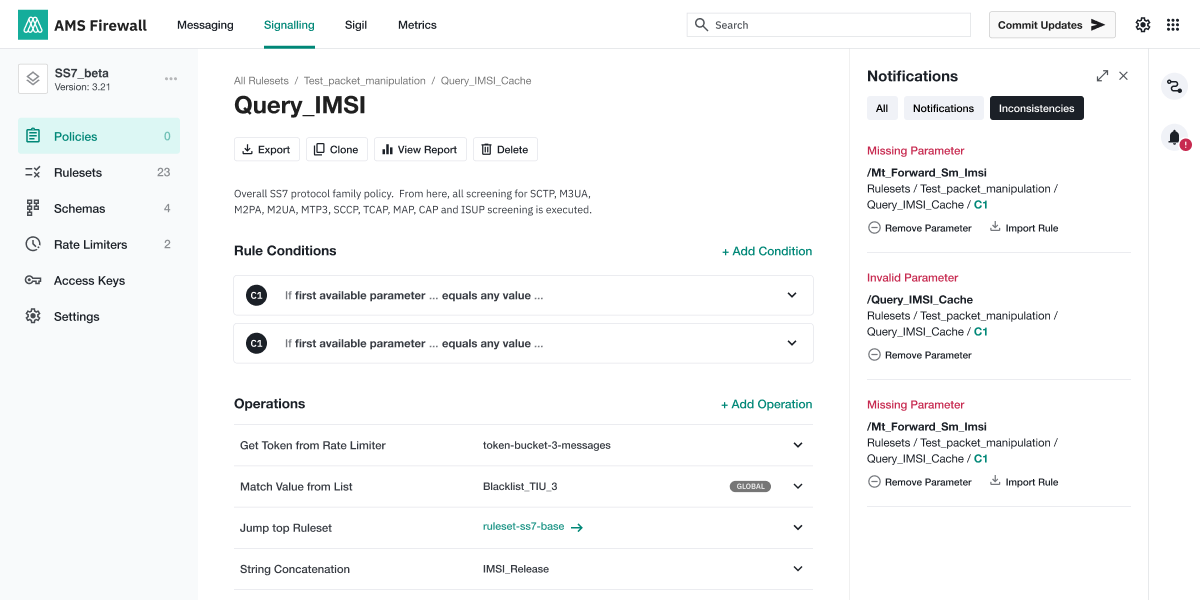Click Import Rule in last Missing Parameter
The width and height of the screenshot is (1200, 600).
(x=1023, y=482)
